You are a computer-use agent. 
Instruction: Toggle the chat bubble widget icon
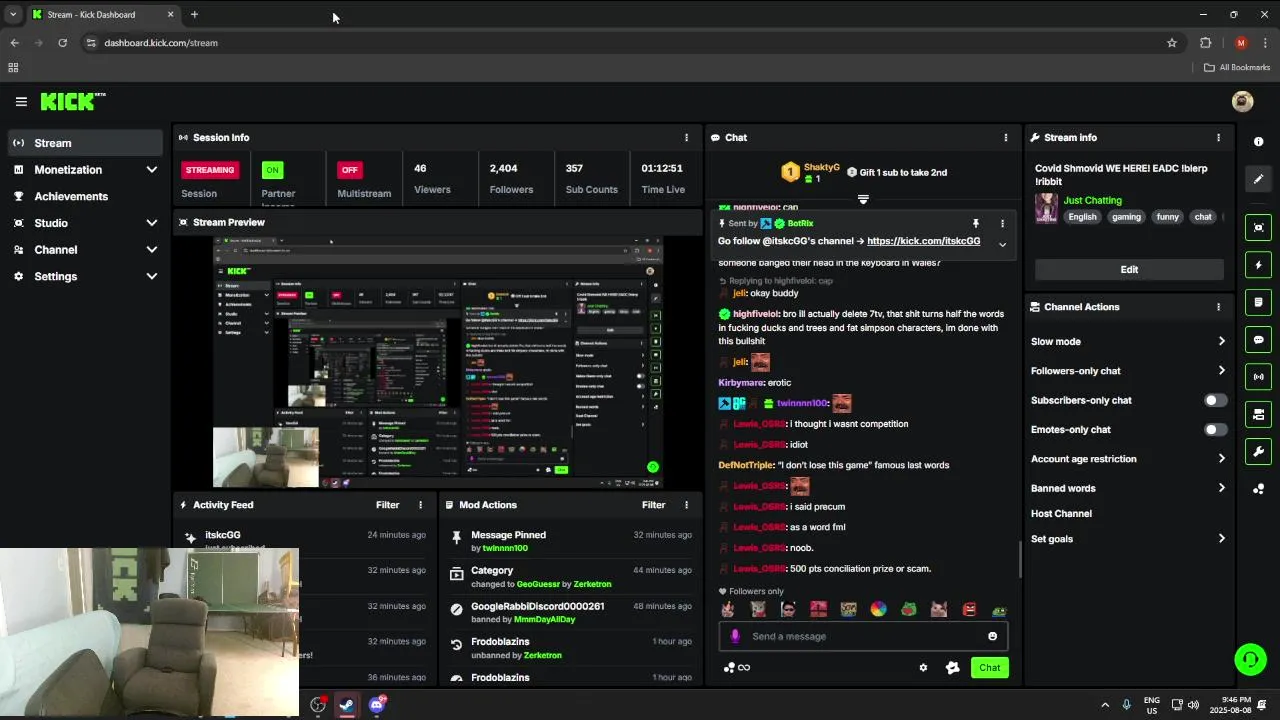pos(1258,340)
